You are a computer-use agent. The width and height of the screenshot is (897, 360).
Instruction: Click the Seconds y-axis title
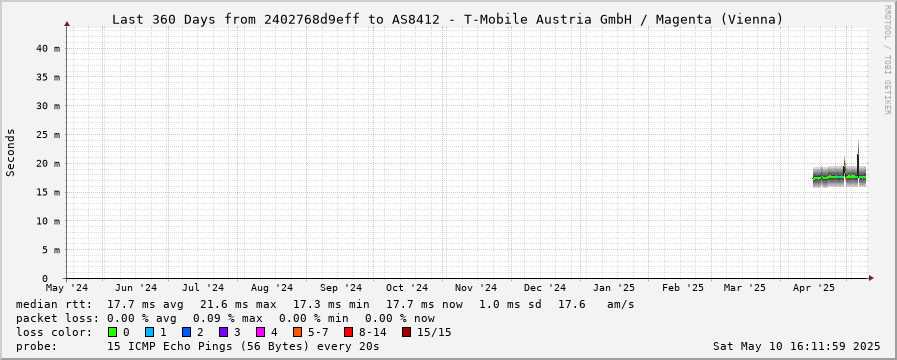coord(11,152)
